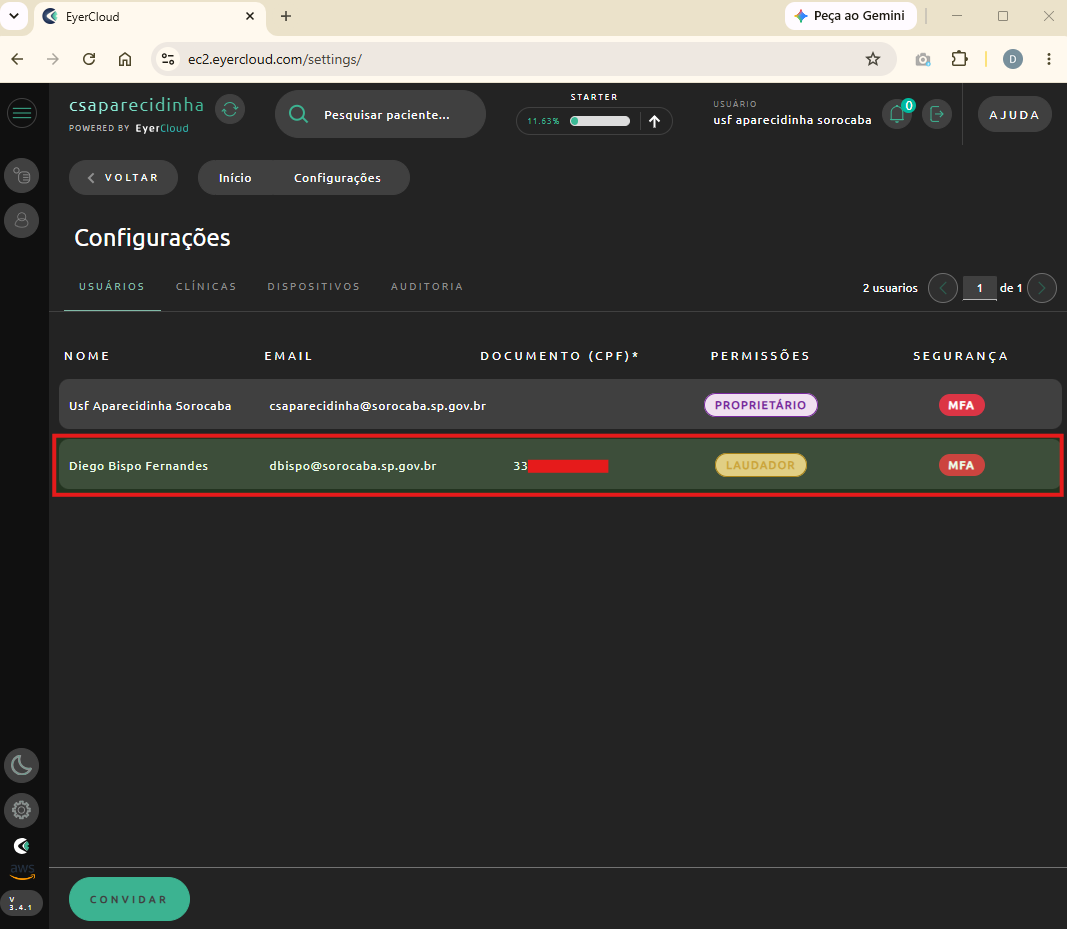Click the page number field
Screen dimensions: 1067x929
point(980,288)
